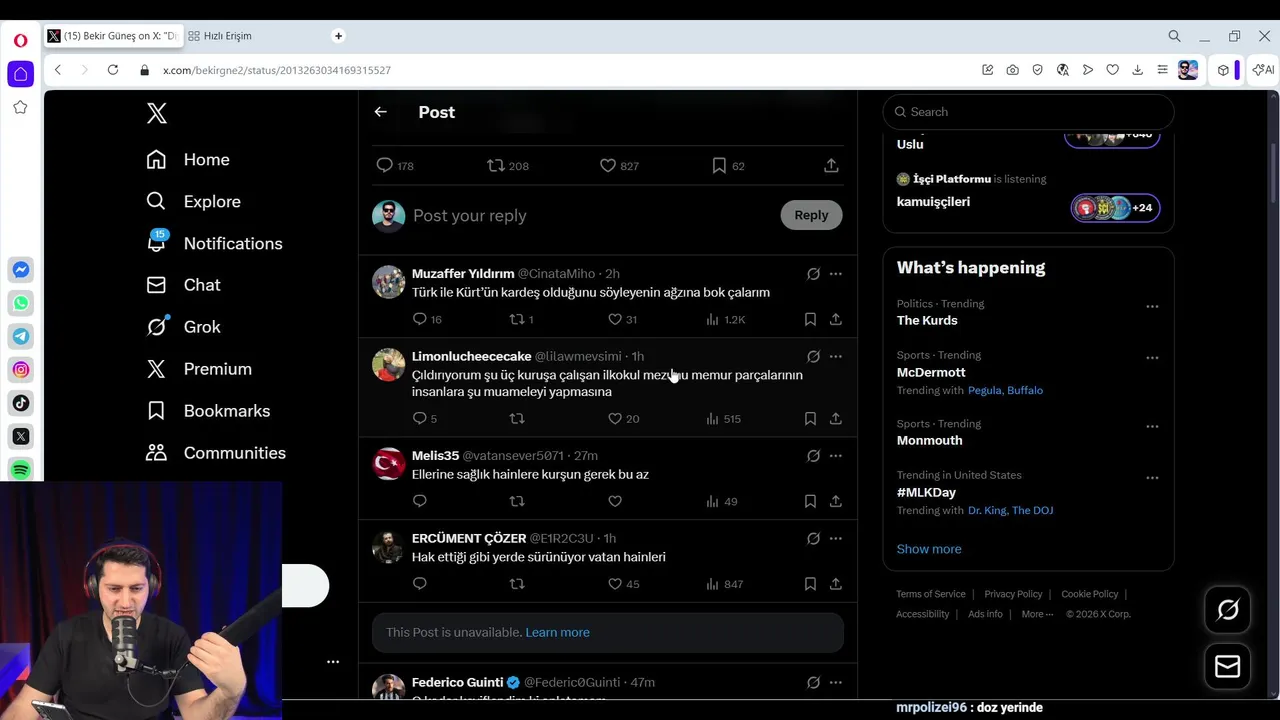Share Melis35's reply
Screen dimensions: 1280x720
click(836, 501)
